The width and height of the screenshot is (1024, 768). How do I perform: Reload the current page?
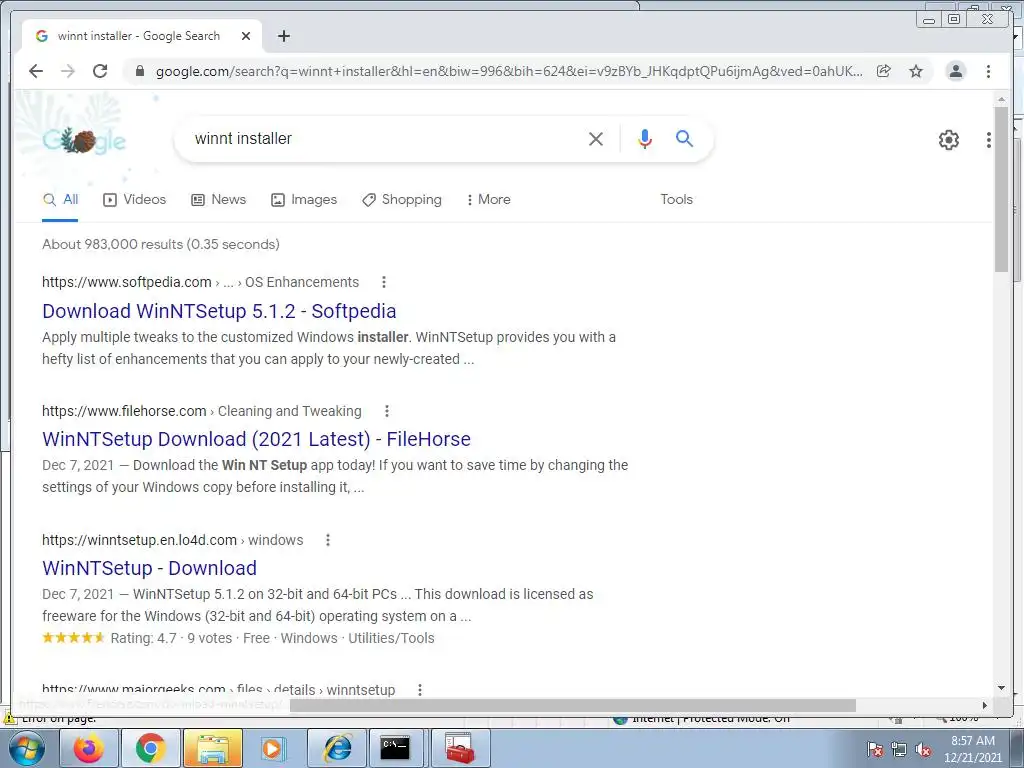(100, 71)
